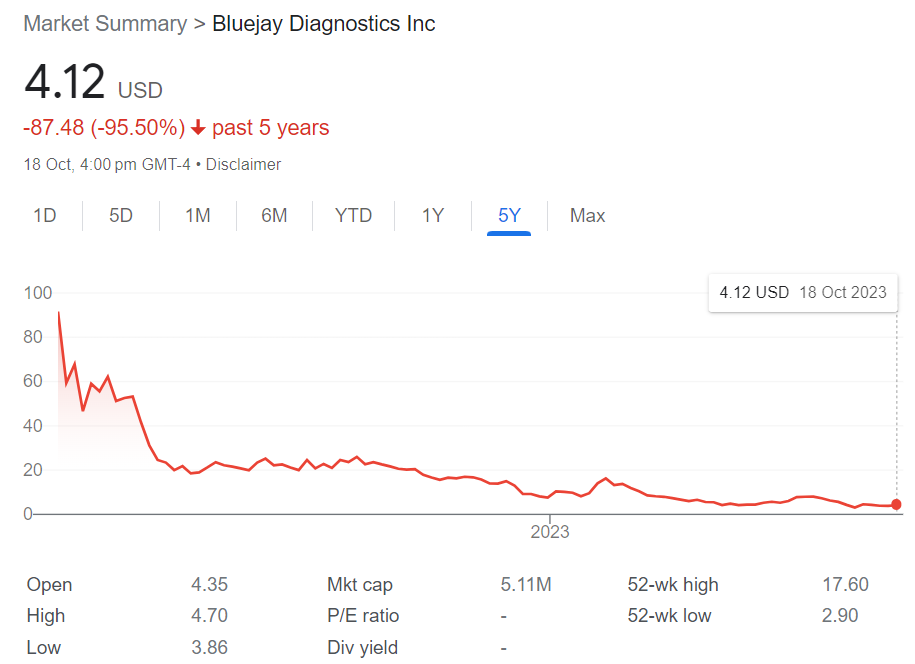Choose the 1Y range tab
Screen dimensions: 915x664
coord(432,215)
